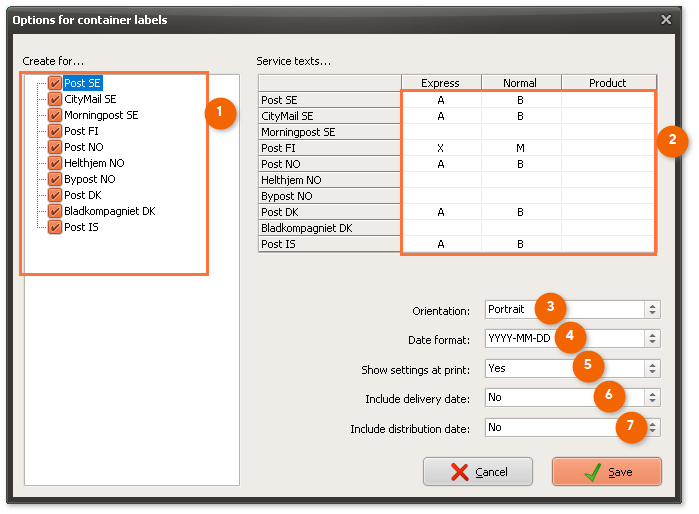Viewport: 699px width, 514px height.
Task: Select Morningpost SE in Create for list
Action: point(101,115)
